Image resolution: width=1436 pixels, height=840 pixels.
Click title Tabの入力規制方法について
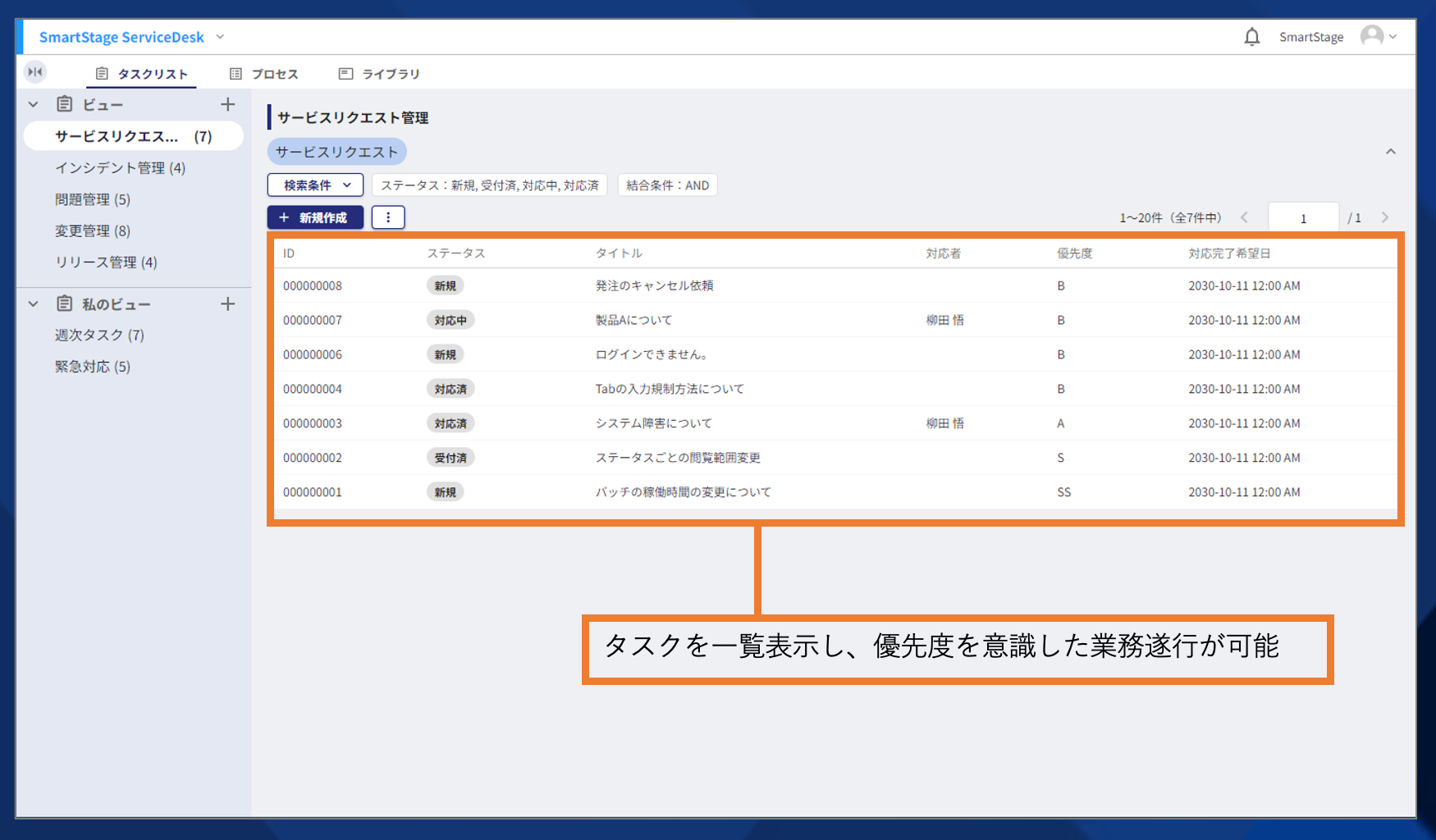pos(670,389)
